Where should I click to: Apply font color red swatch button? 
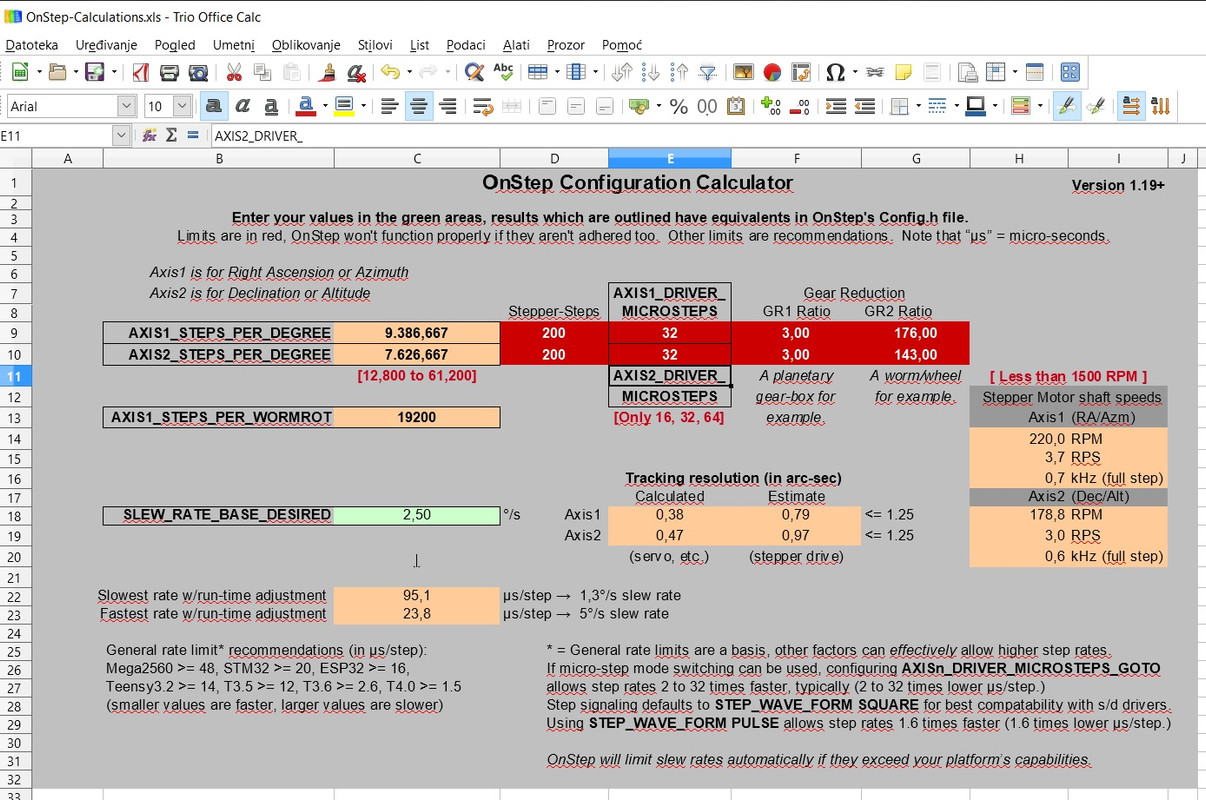(x=306, y=106)
